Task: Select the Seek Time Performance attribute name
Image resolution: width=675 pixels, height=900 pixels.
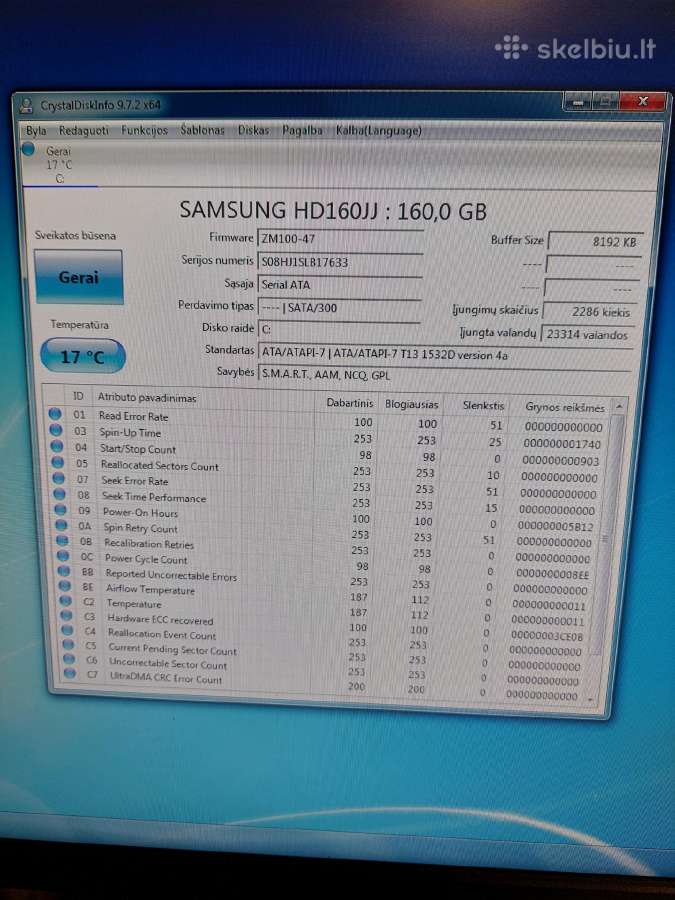Action: point(154,497)
